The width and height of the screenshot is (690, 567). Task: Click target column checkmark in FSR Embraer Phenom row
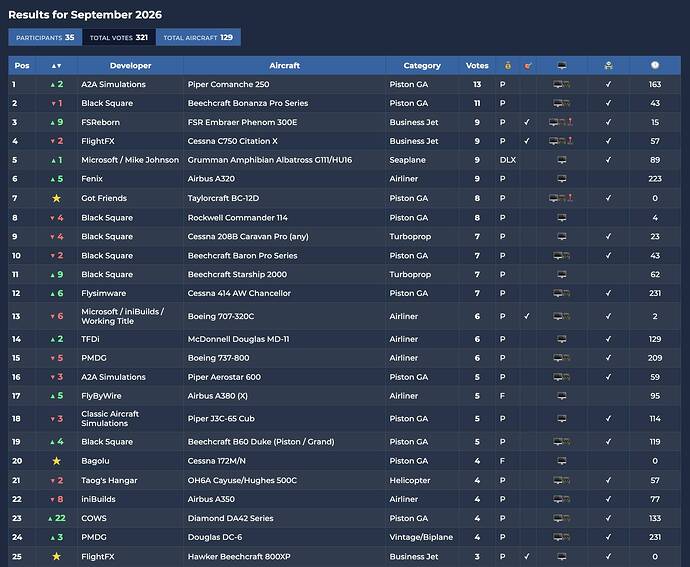527,122
